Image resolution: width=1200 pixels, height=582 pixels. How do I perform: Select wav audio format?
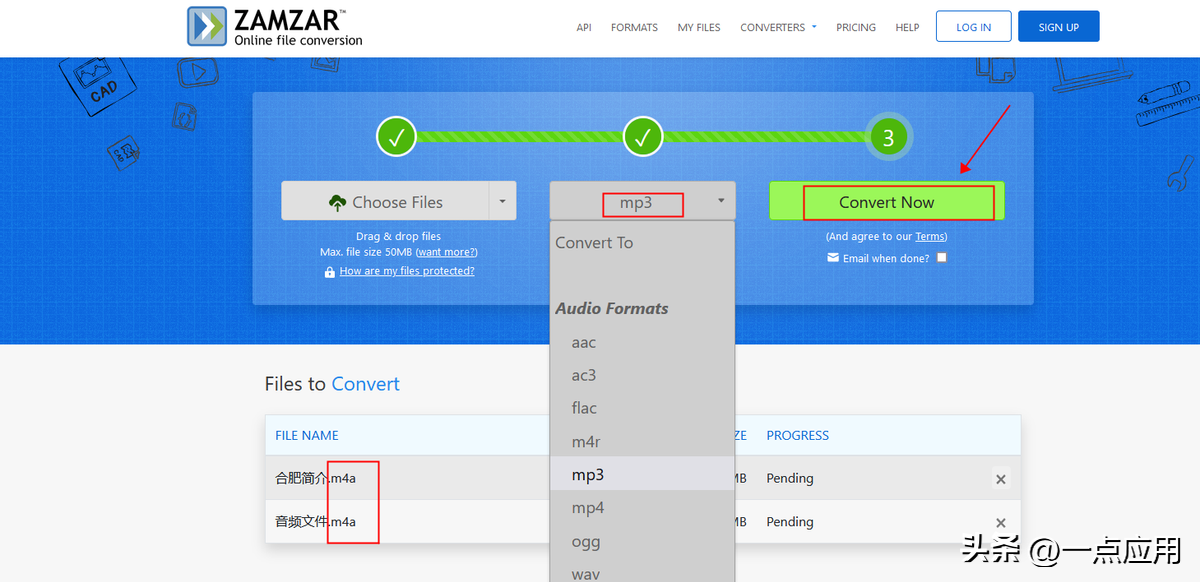642,572
